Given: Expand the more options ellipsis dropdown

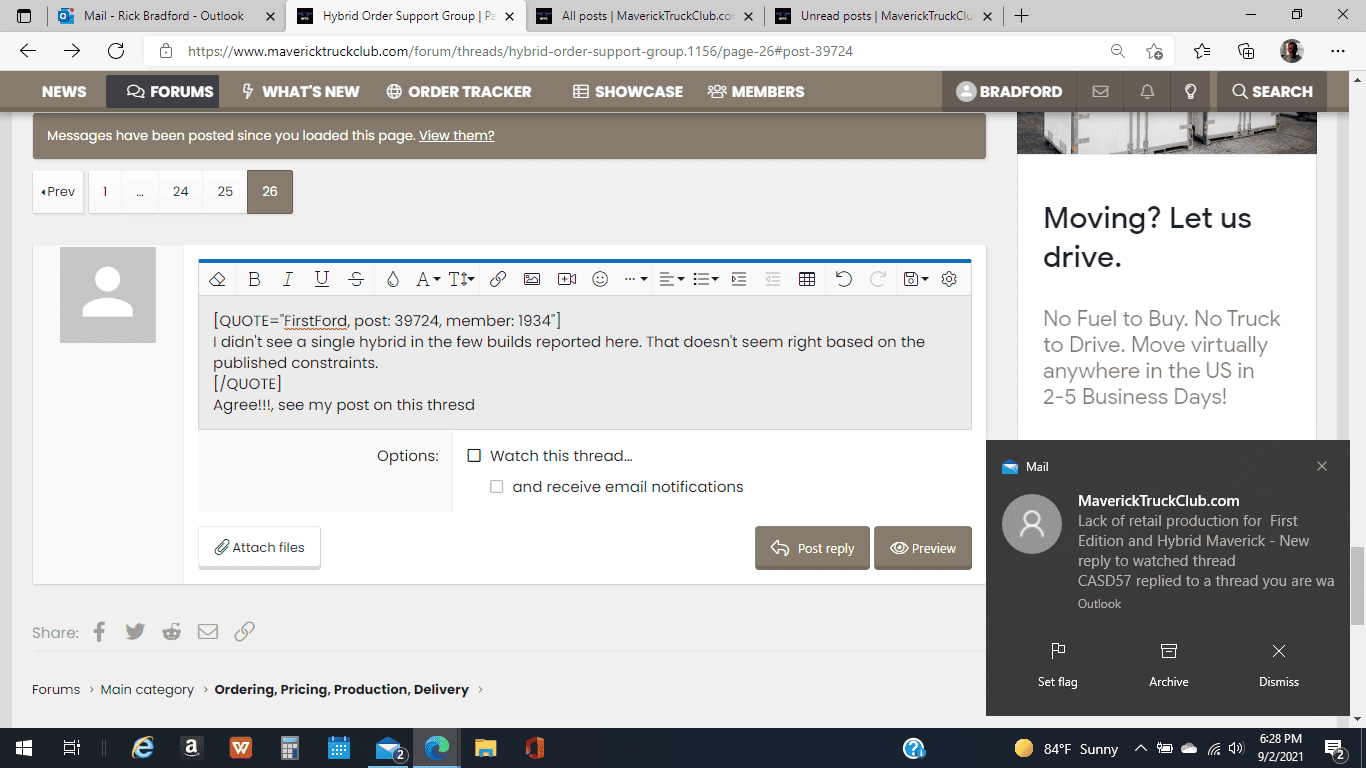Looking at the screenshot, I should click(x=636, y=280).
